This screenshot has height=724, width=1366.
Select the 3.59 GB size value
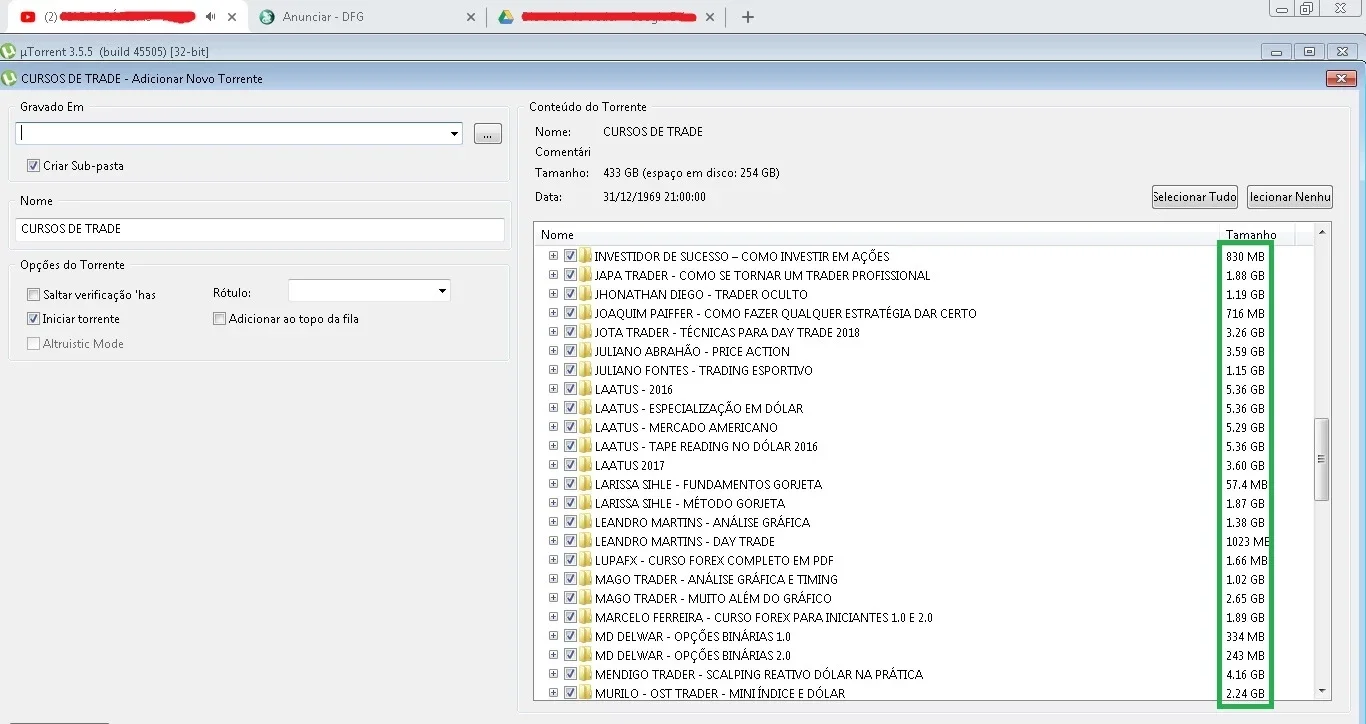tap(1245, 352)
